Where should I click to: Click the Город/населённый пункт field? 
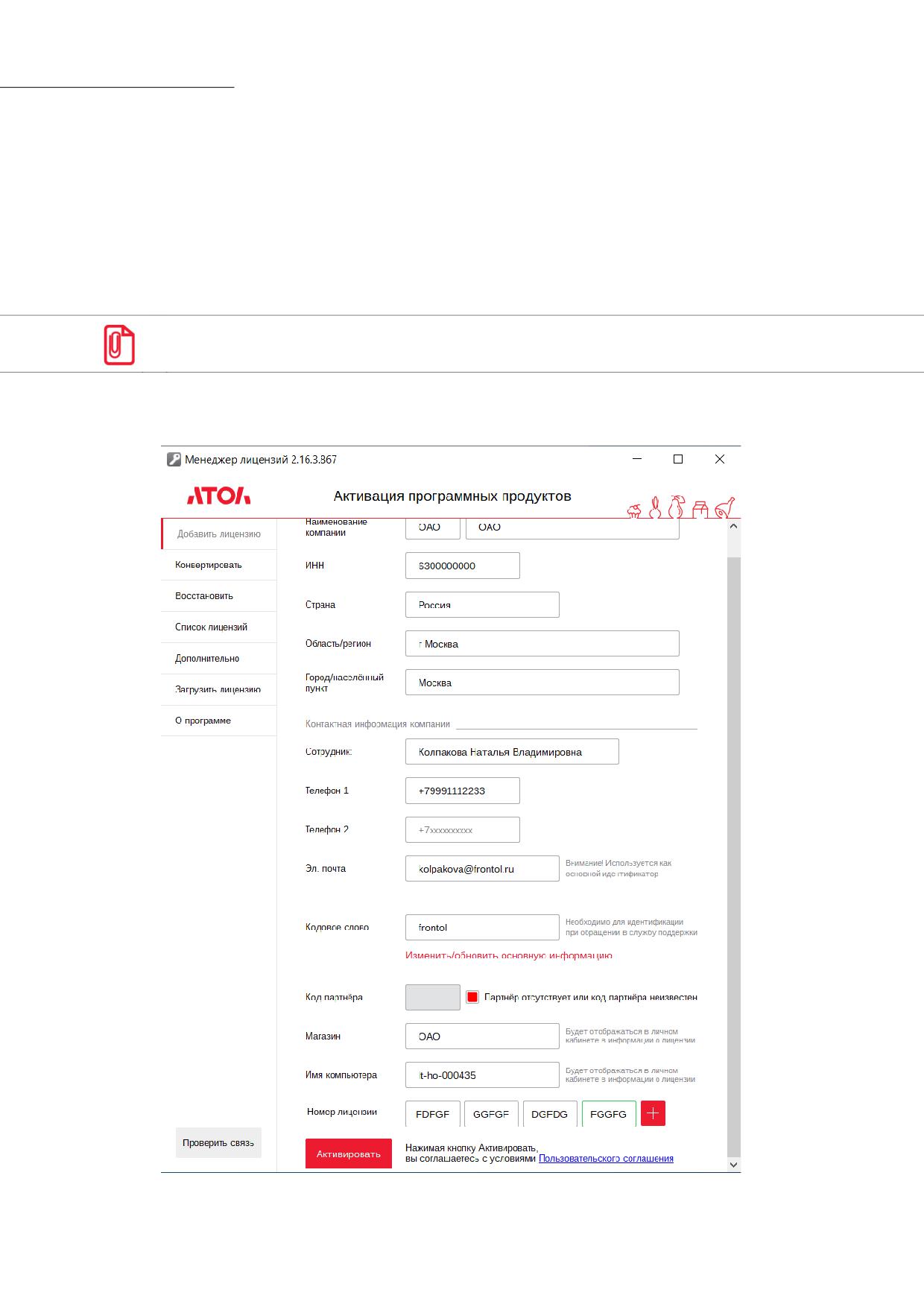542,683
